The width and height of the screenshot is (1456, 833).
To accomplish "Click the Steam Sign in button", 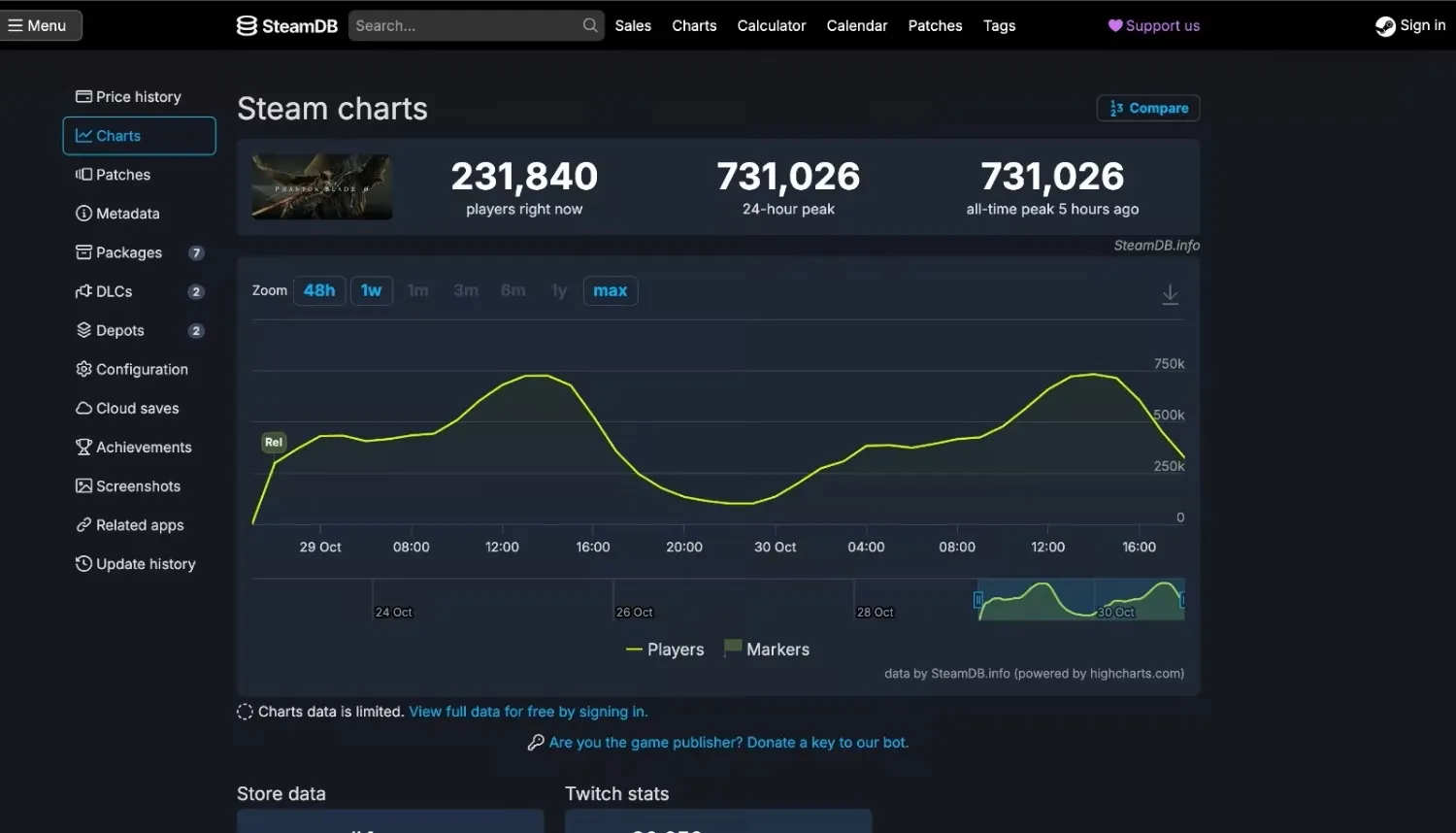I will coord(1410,25).
